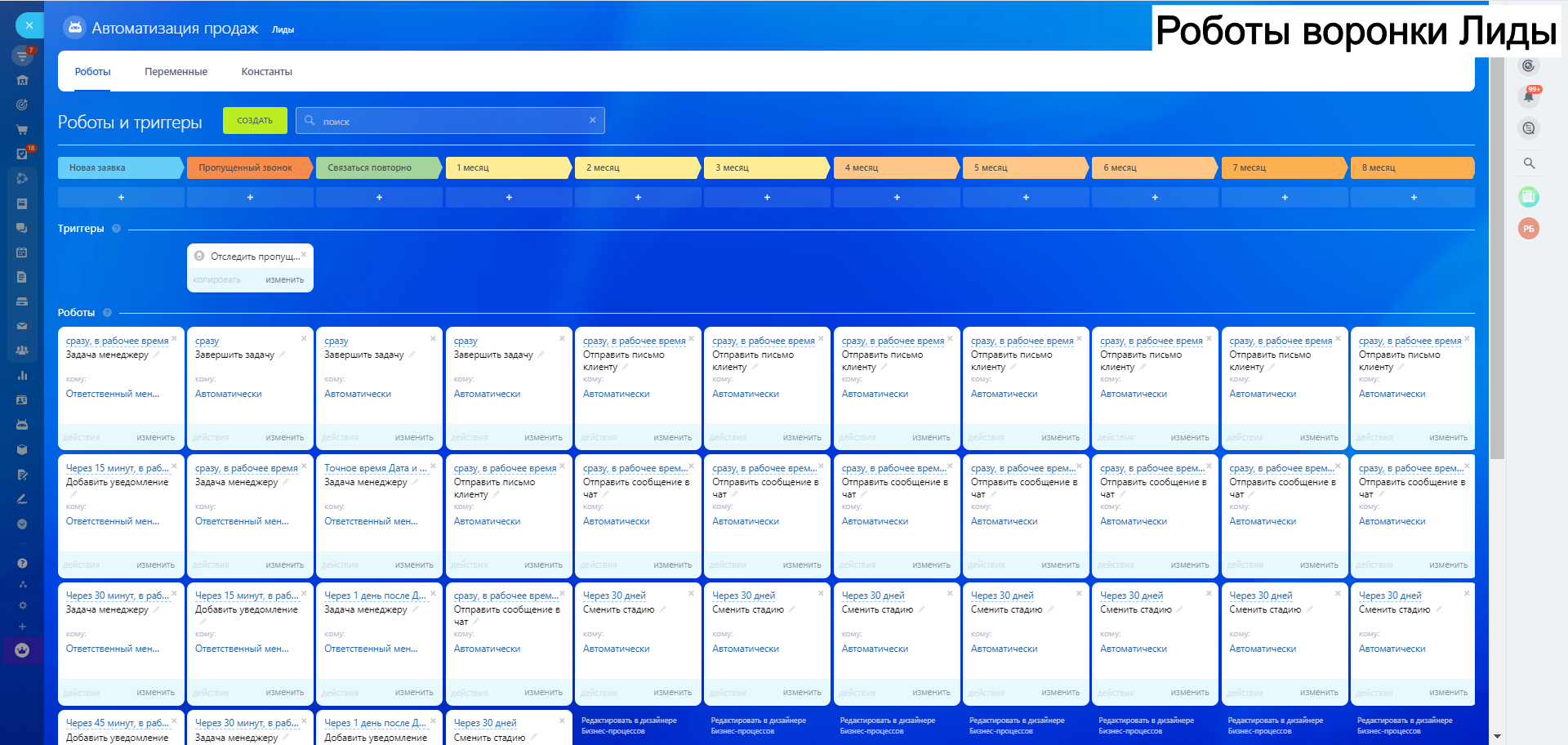Click magnifier search icon in right panel
The width and height of the screenshot is (1568, 745).
[x=1529, y=163]
